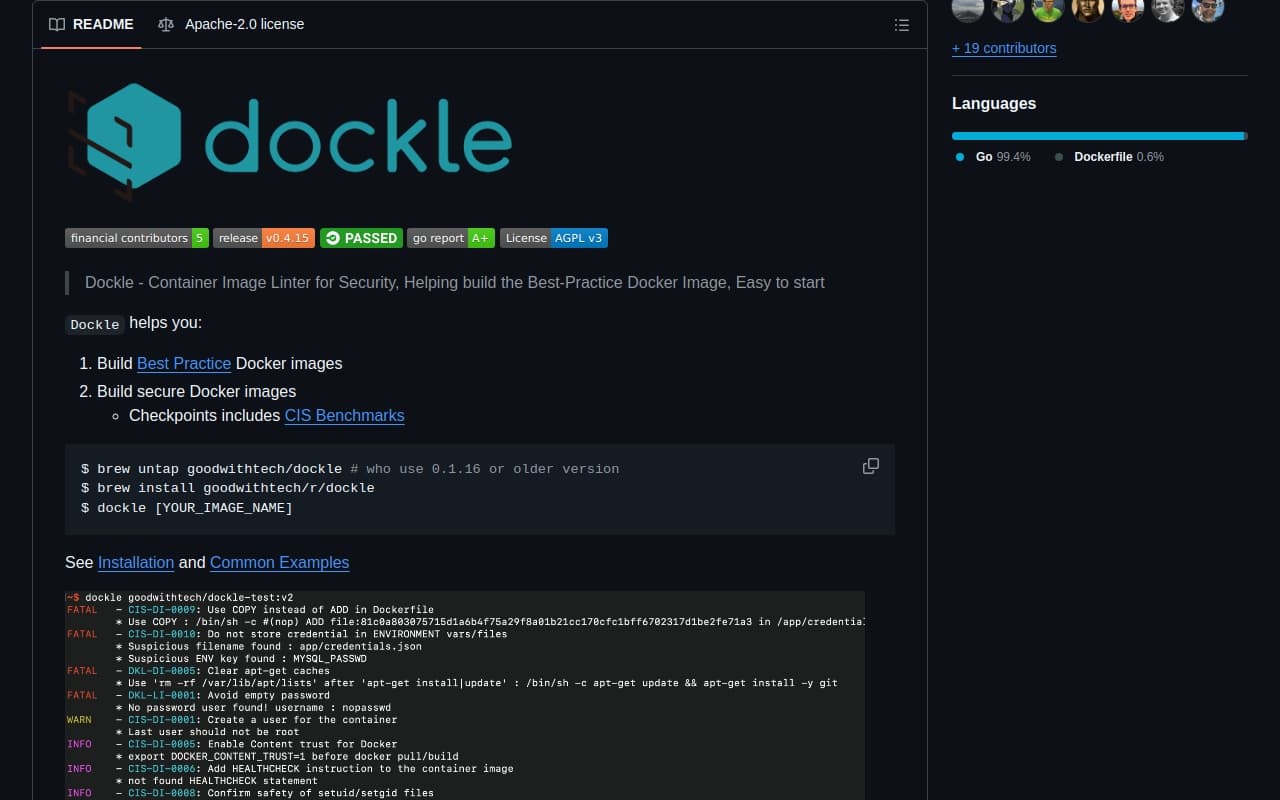Click the CircleCI PASSED badge
1280x800 pixels.
pyautogui.click(x=361, y=238)
